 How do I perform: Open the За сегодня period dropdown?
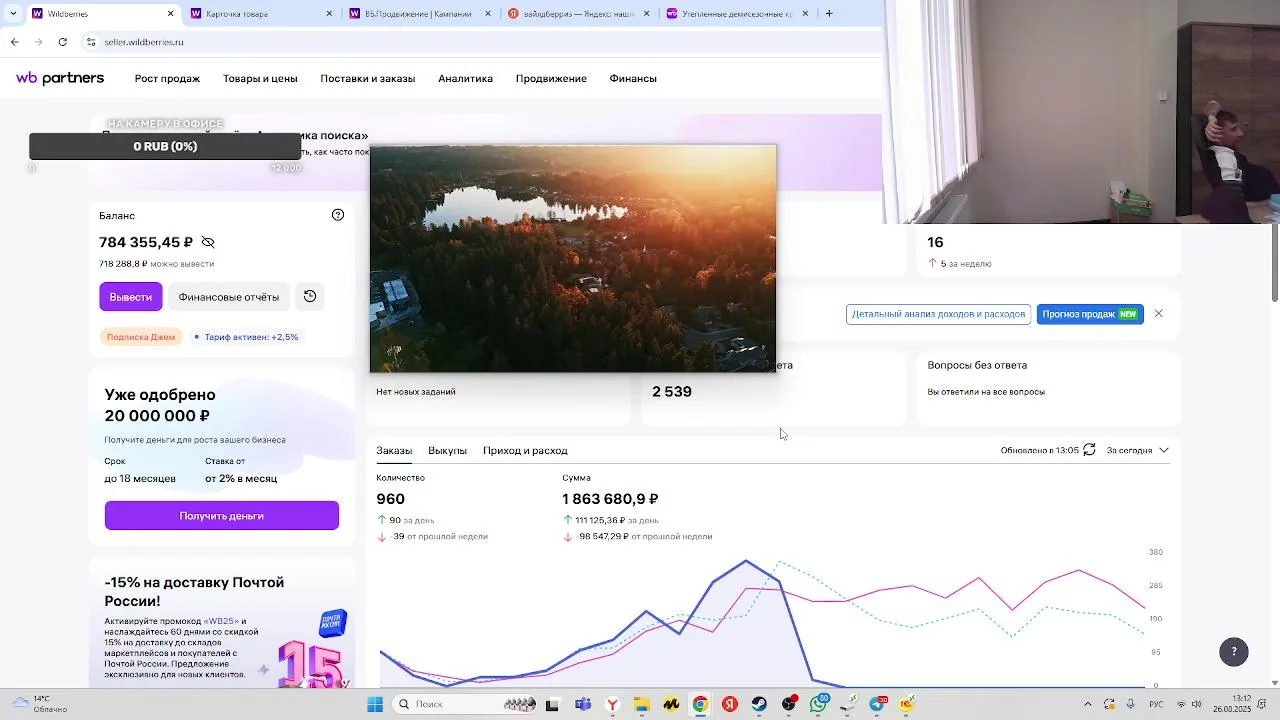1137,450
